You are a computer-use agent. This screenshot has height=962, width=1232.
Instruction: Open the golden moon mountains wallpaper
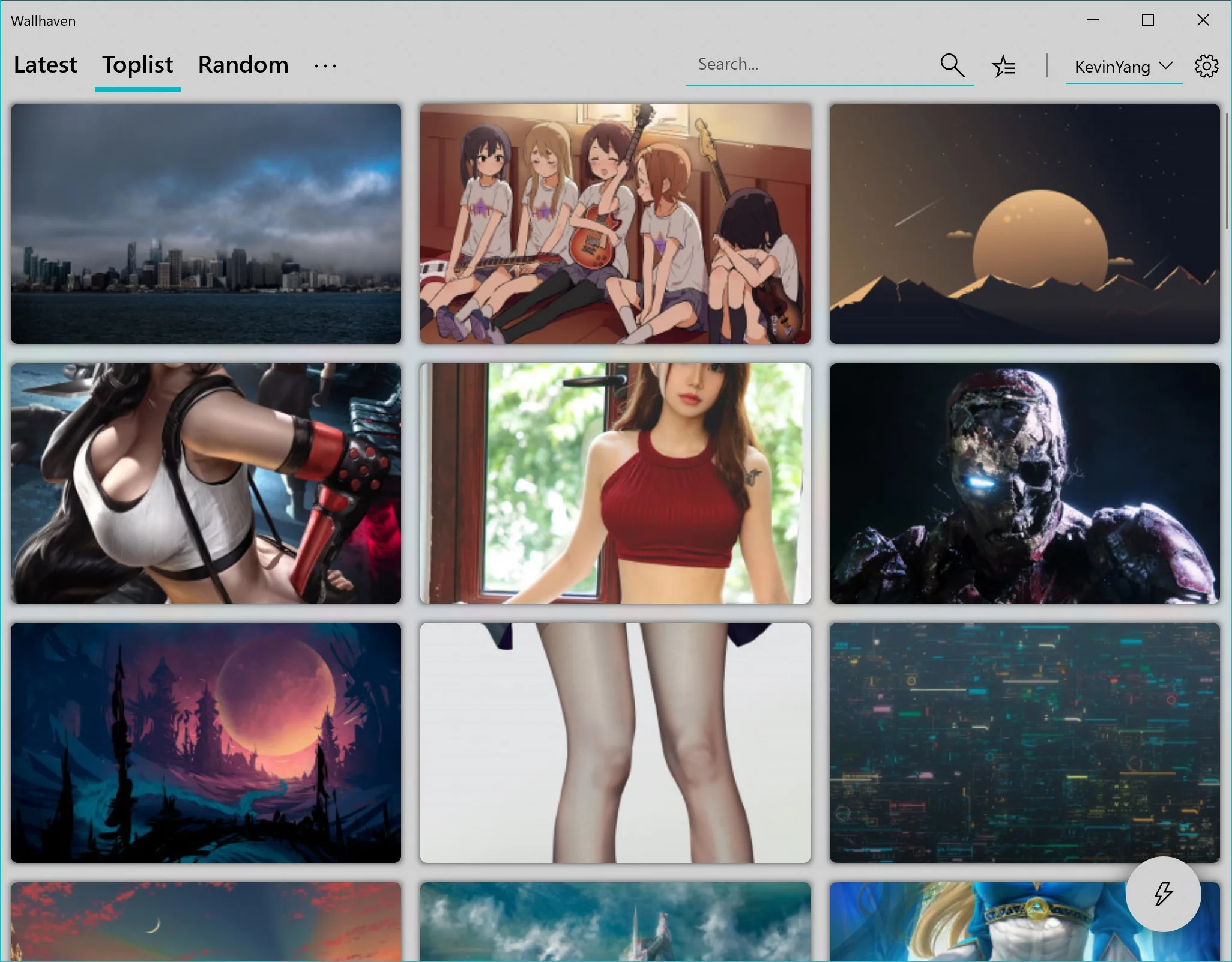click(x=1025, y=224)
